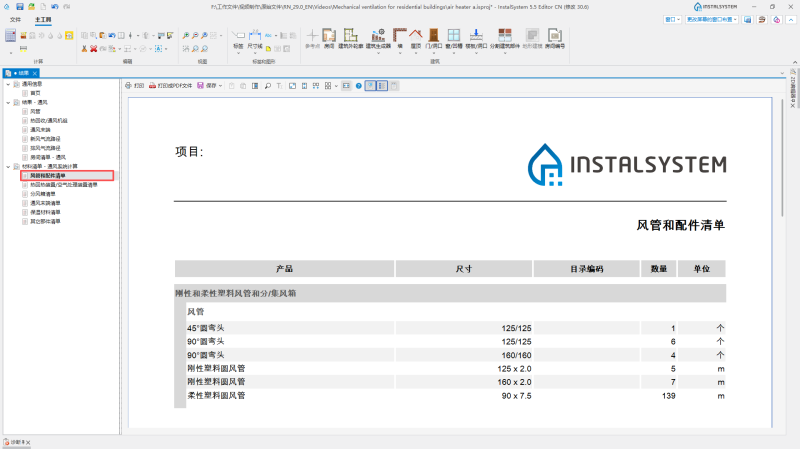The image size is (800, 449).
Task: Click the zoom in magnifier icon
Action: coord(186,35)
